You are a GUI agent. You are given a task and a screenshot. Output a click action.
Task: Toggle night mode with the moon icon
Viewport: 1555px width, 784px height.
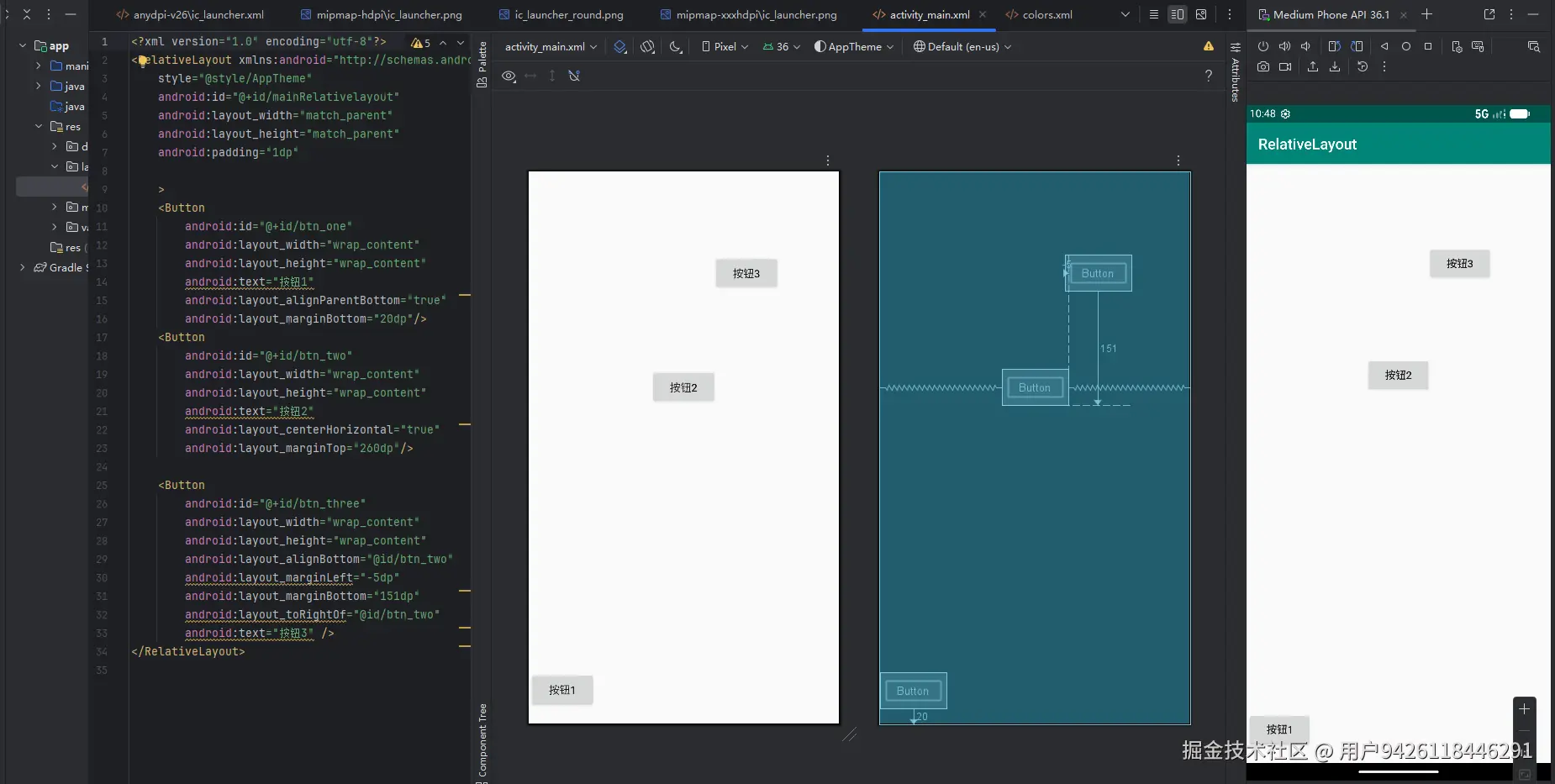click(x=676, y=47)
